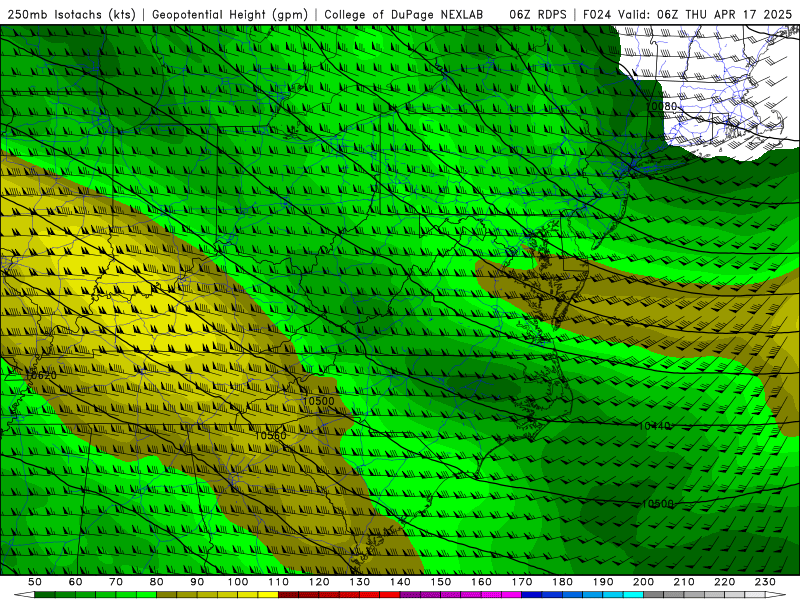Select the 200 knot legend value

point(644,582)
